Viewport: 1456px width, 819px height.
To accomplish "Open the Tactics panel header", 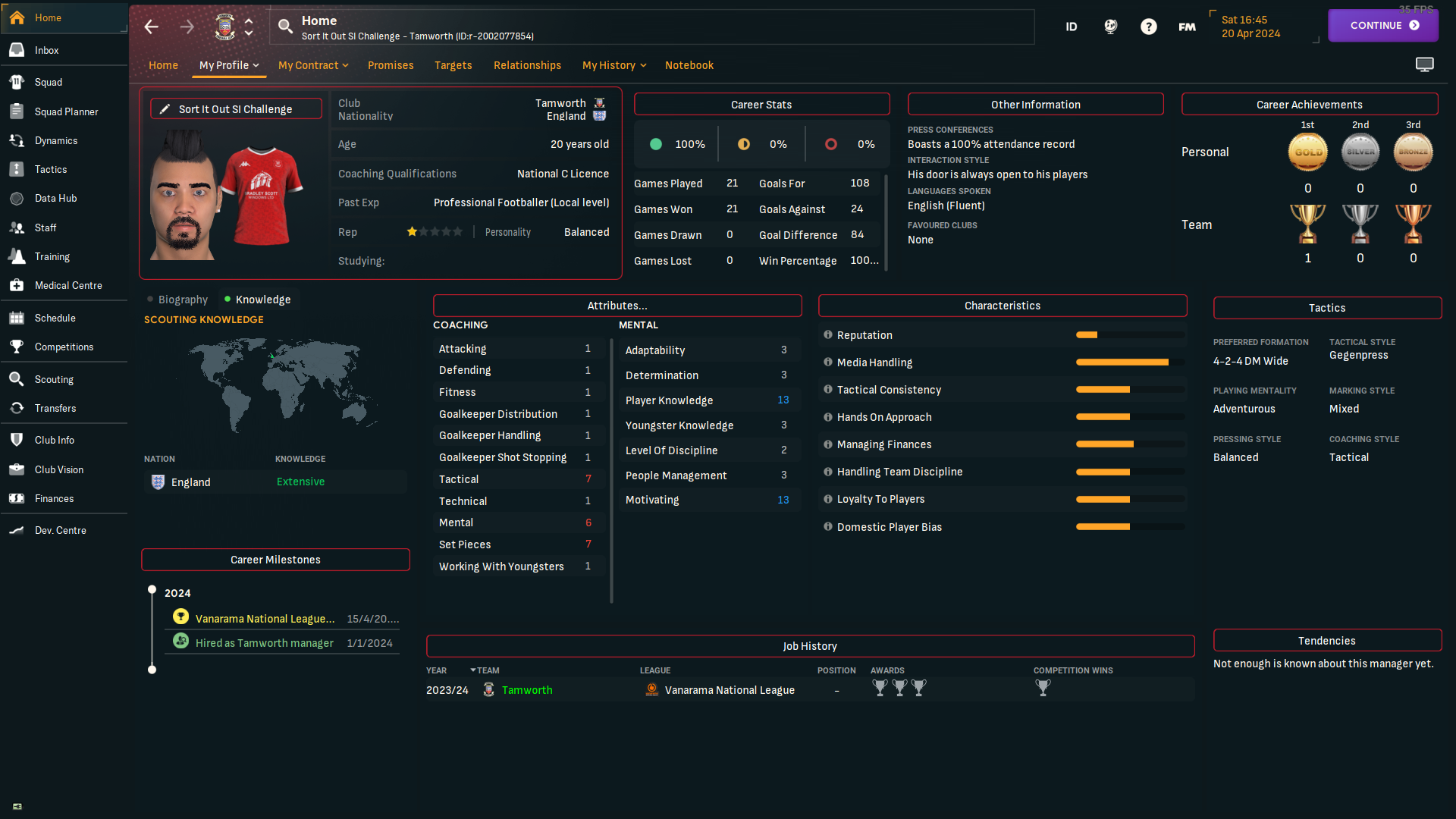I will click(1327, 308).
